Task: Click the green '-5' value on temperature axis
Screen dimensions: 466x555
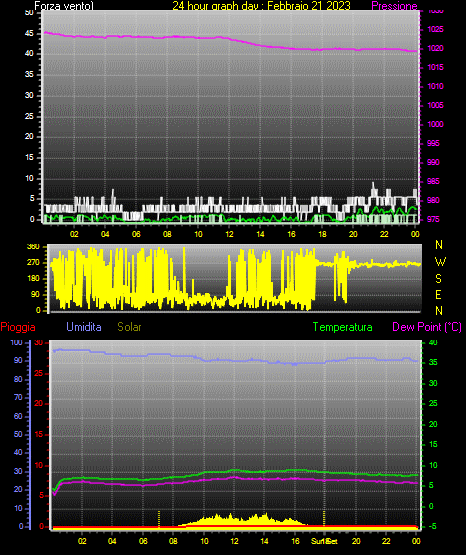Action: pos(432,526)
